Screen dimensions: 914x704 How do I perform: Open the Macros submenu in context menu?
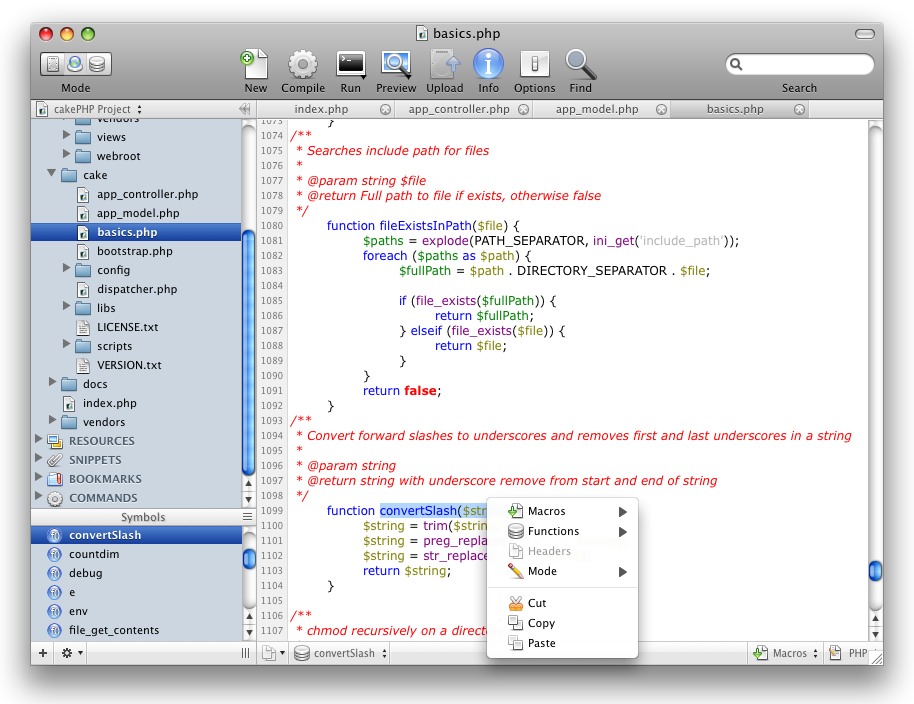pos(563,511)
